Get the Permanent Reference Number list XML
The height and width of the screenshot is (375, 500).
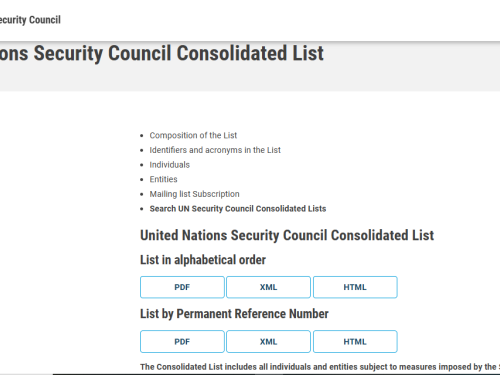click(x=268, y=341)
